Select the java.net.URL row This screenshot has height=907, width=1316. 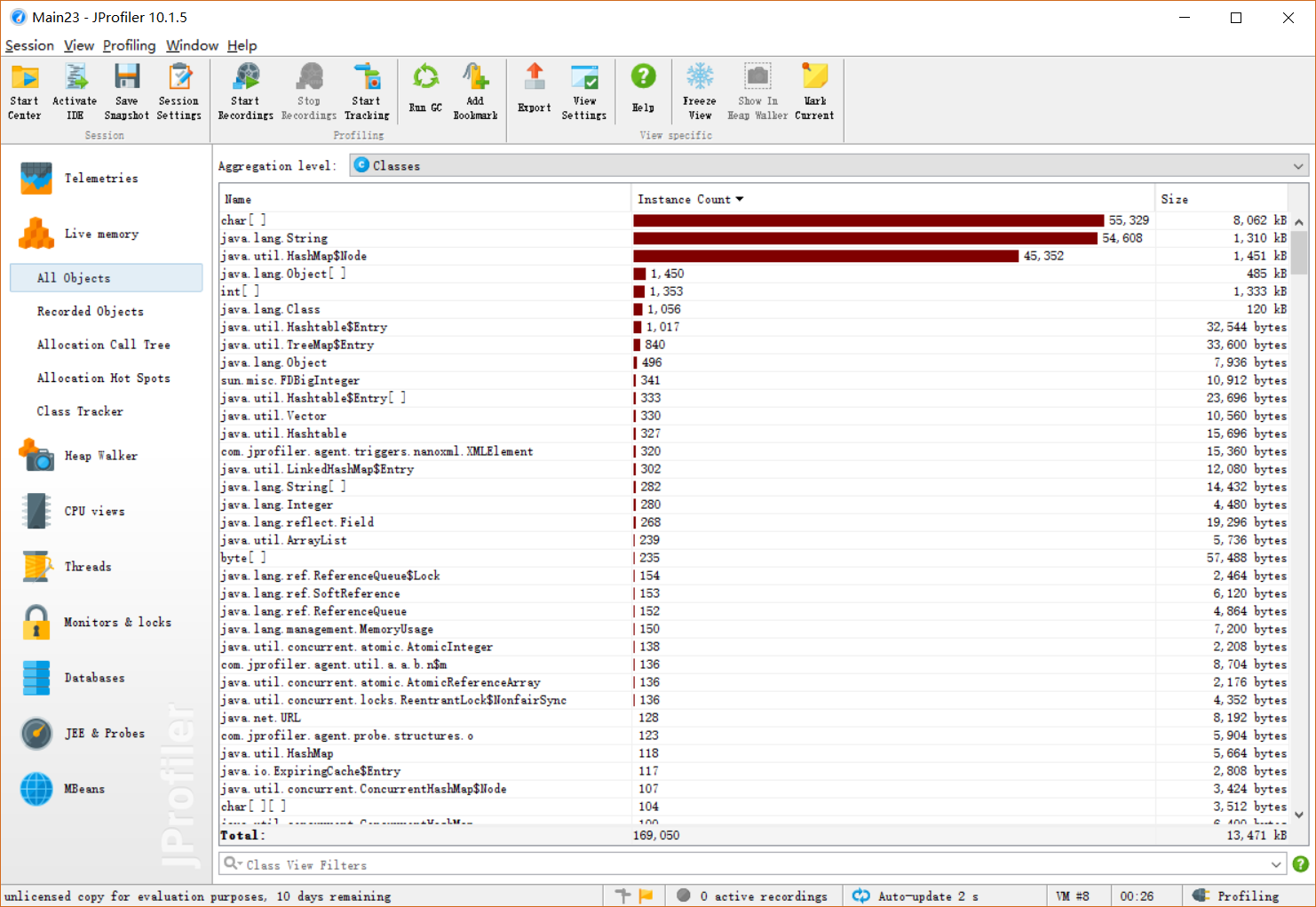[754, 718]
